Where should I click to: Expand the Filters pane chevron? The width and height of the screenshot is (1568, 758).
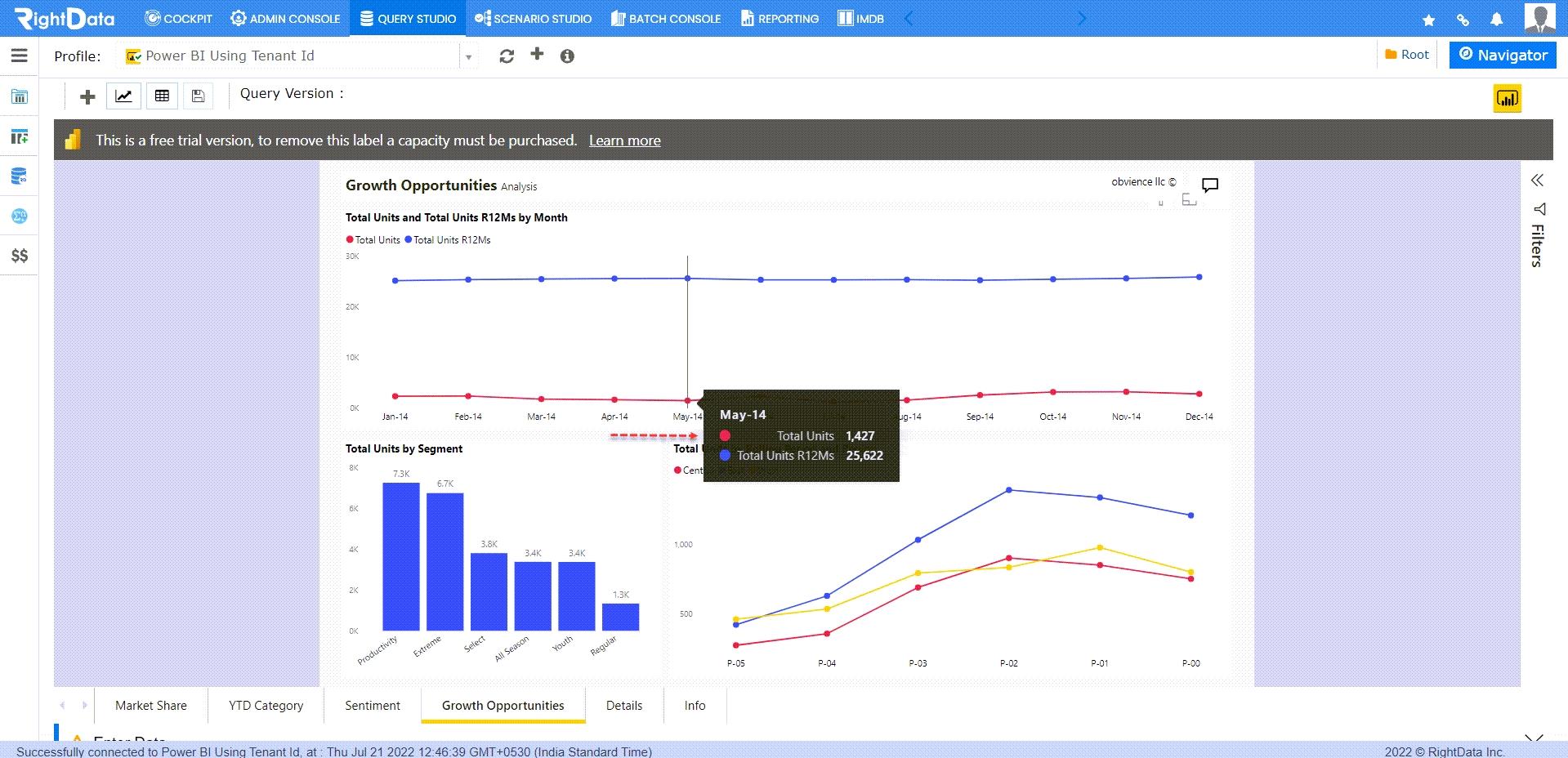pos(1537,181)
